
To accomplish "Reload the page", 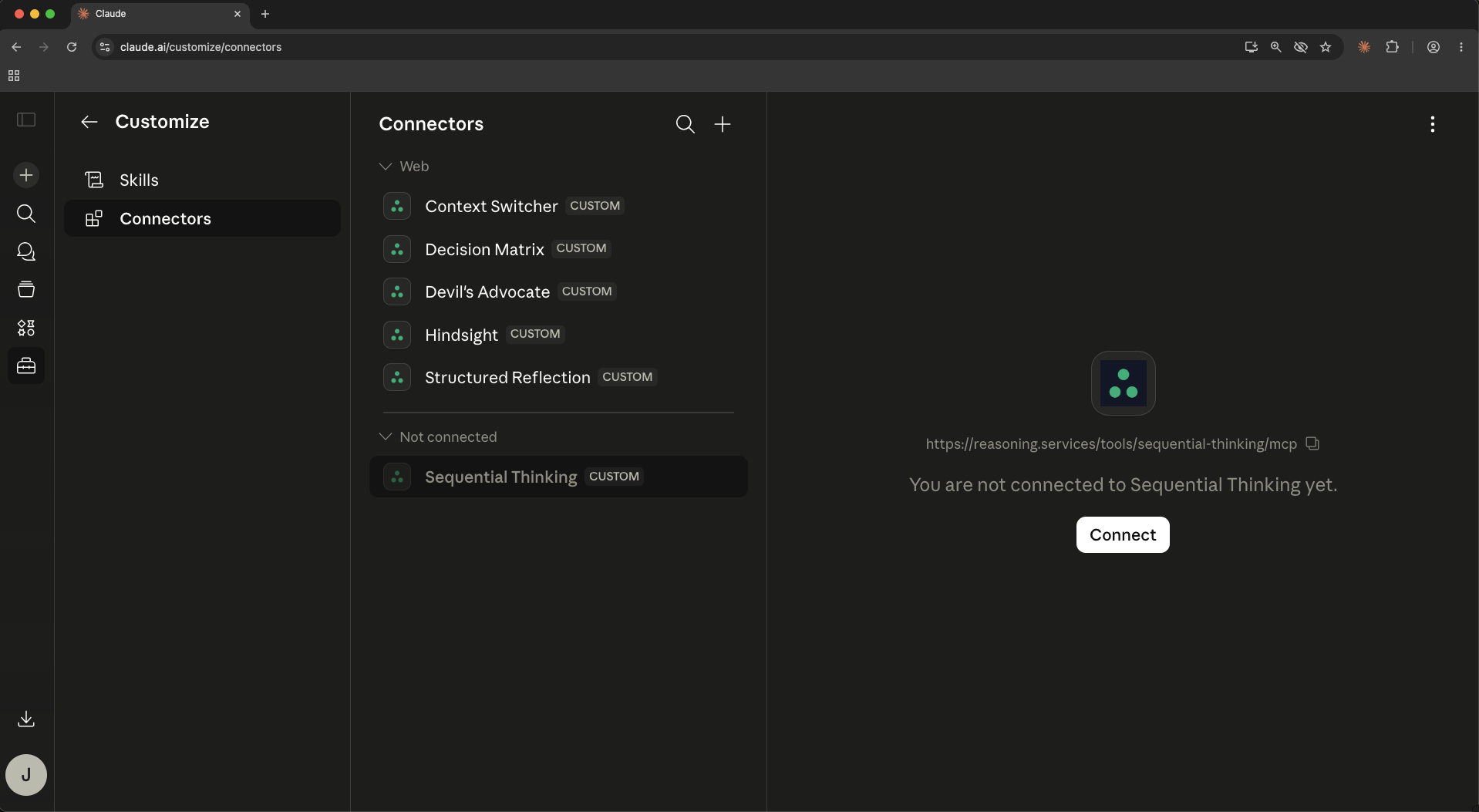I will click(x=72, y=47).
